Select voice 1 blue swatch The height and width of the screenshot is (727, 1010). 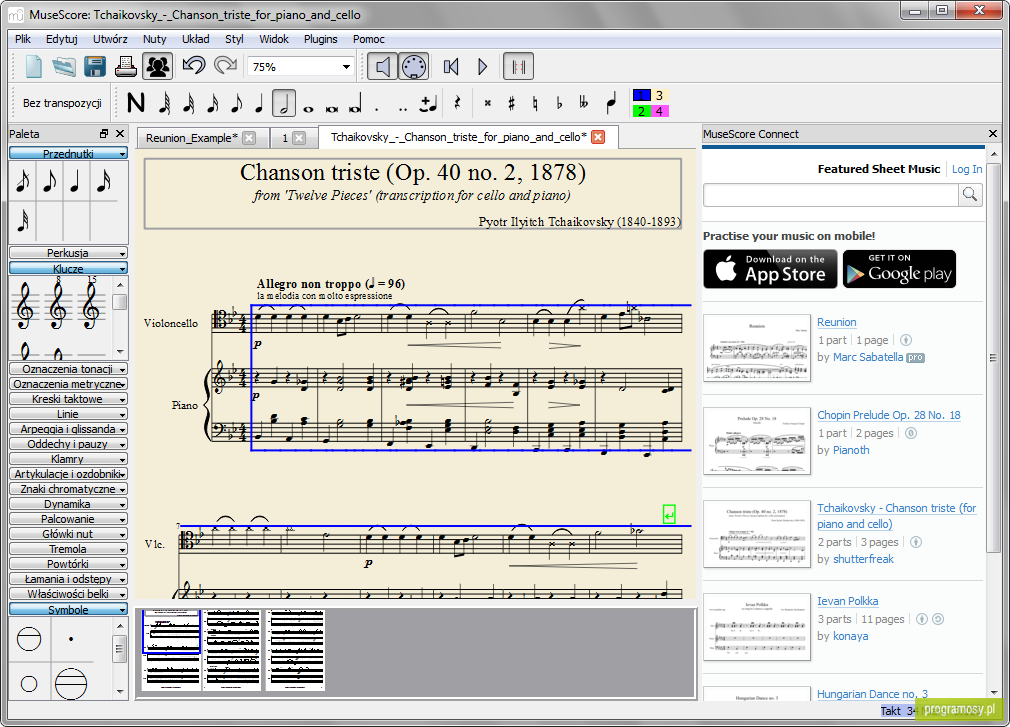point(642,95)
